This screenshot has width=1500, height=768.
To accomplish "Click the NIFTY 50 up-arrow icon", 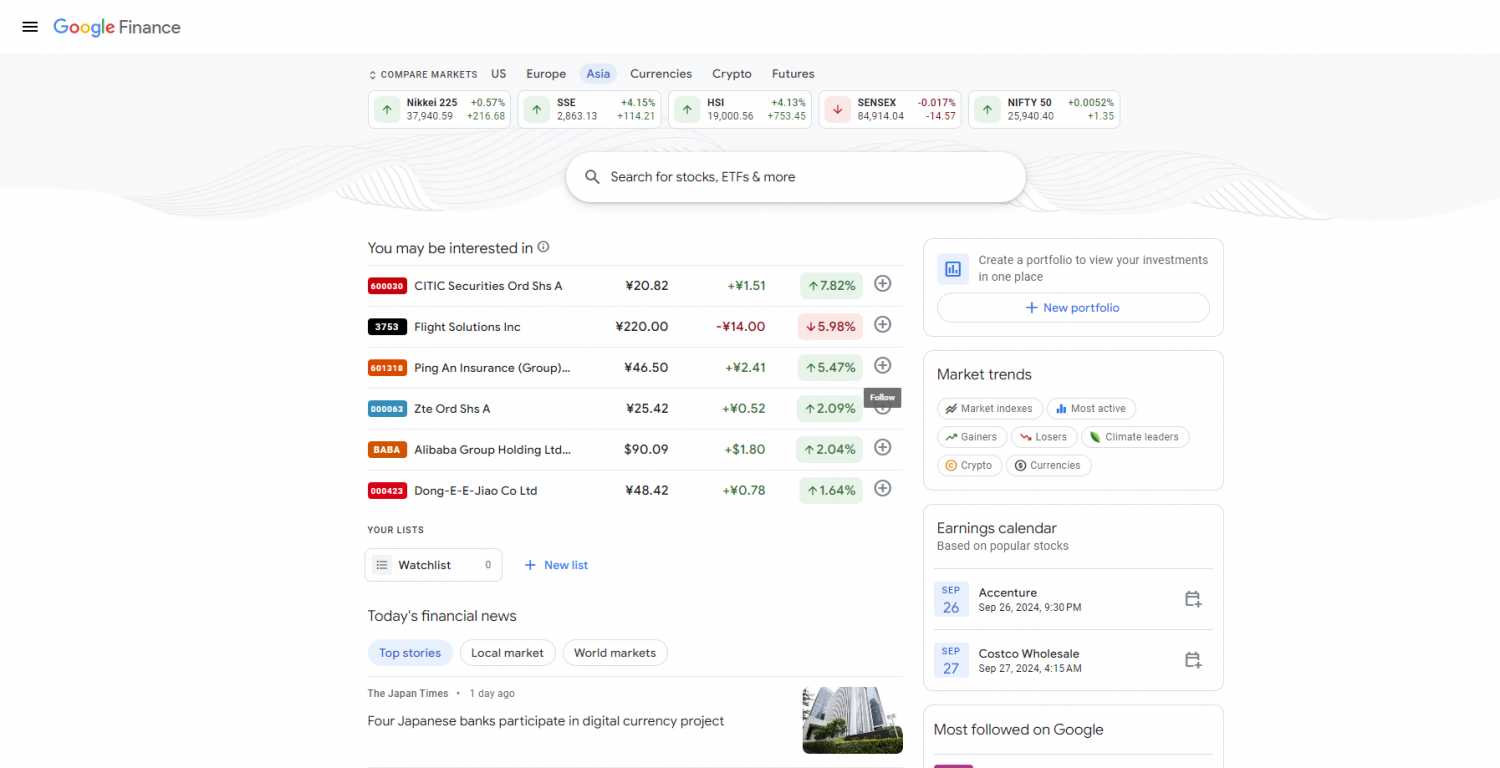I will (987, 109).
